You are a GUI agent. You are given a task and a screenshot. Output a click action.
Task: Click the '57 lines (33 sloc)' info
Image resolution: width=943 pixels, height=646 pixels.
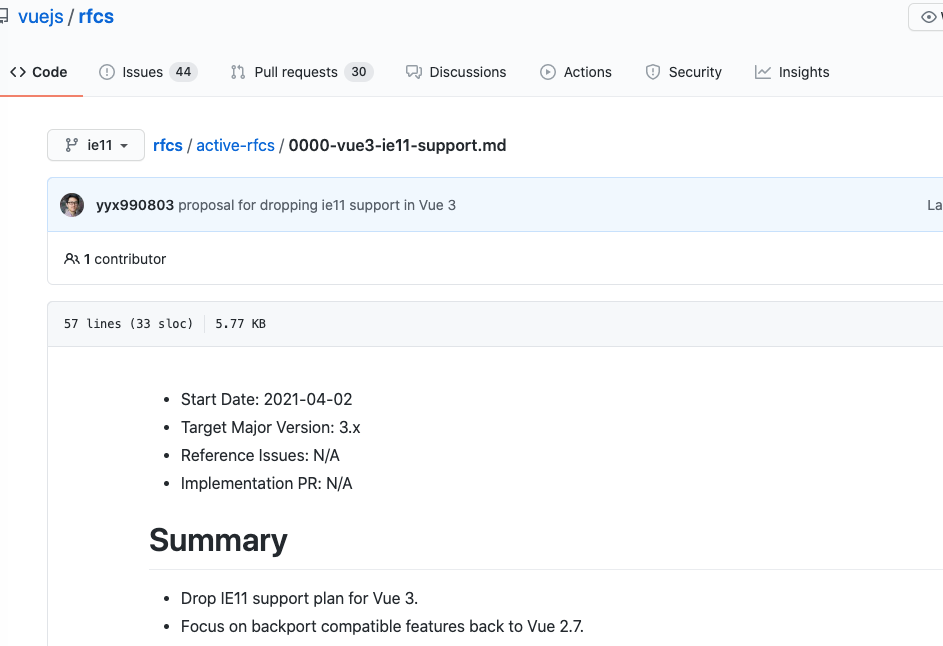pyautogui.click(x=128, y=324)
